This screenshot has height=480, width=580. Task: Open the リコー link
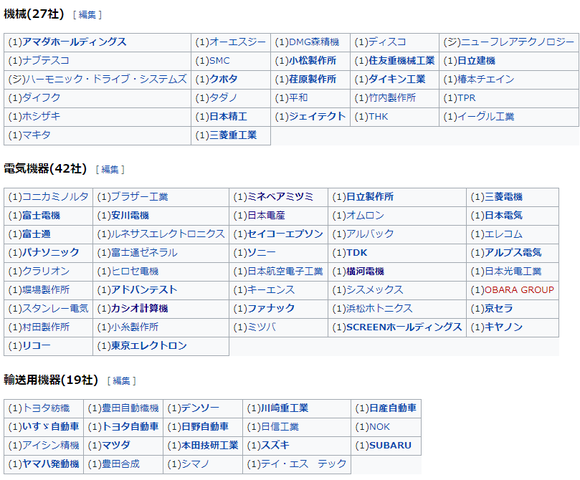click(x=36, y=345)
